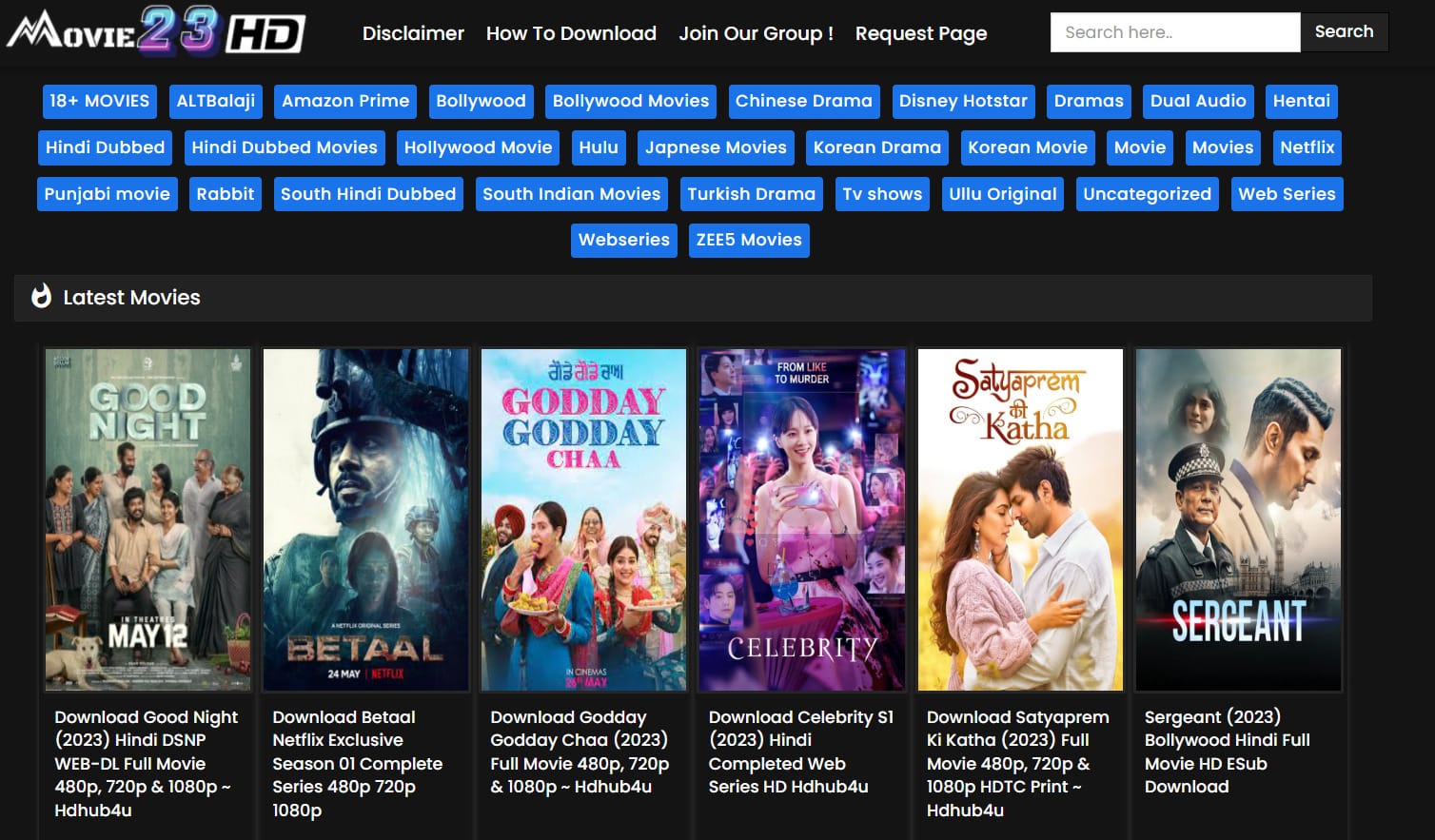
Task: Select the Hulu category tag
Action: click(x=599, y=147)
